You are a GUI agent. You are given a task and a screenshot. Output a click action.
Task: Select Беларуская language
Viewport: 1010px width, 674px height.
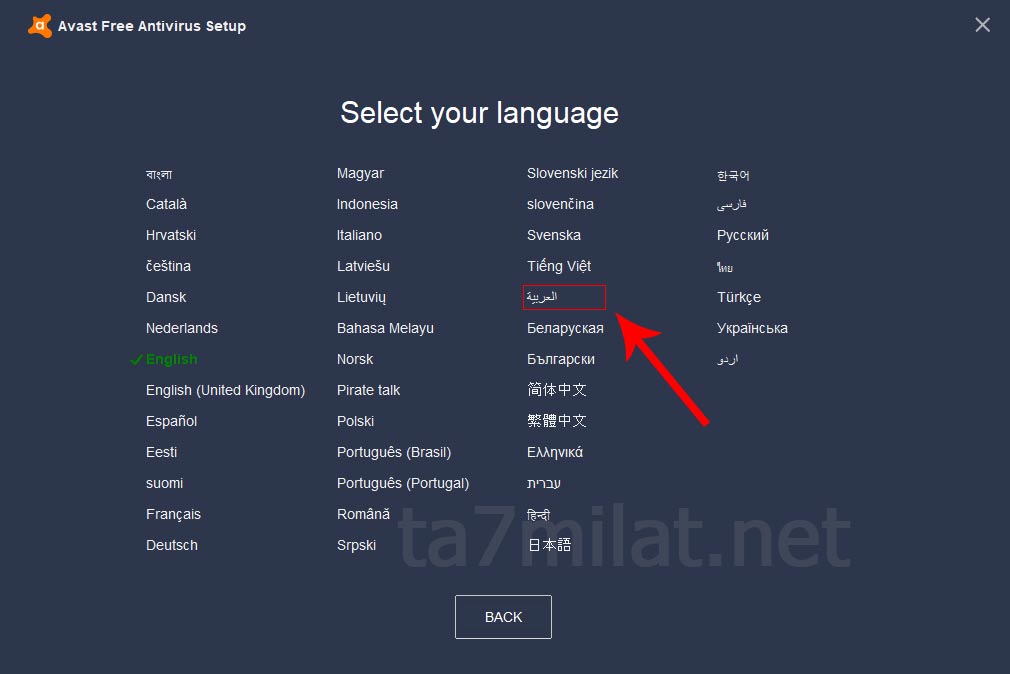(x=565, y=328)
